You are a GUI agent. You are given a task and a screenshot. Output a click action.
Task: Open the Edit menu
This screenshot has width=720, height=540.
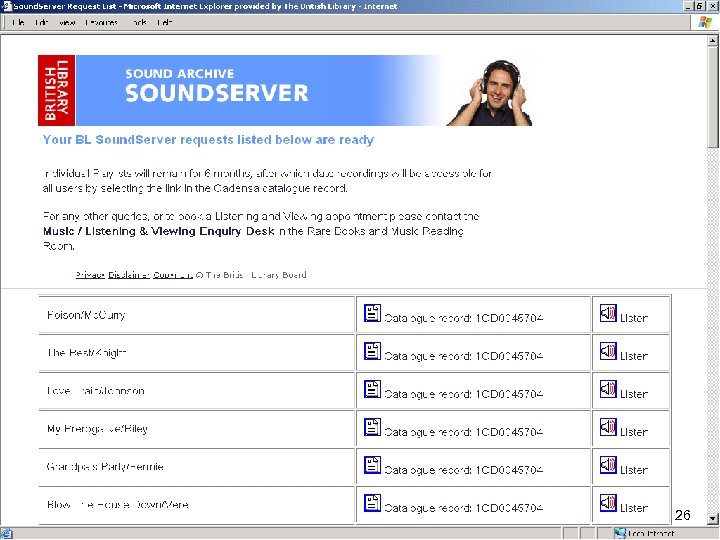[x=41, y=22]
